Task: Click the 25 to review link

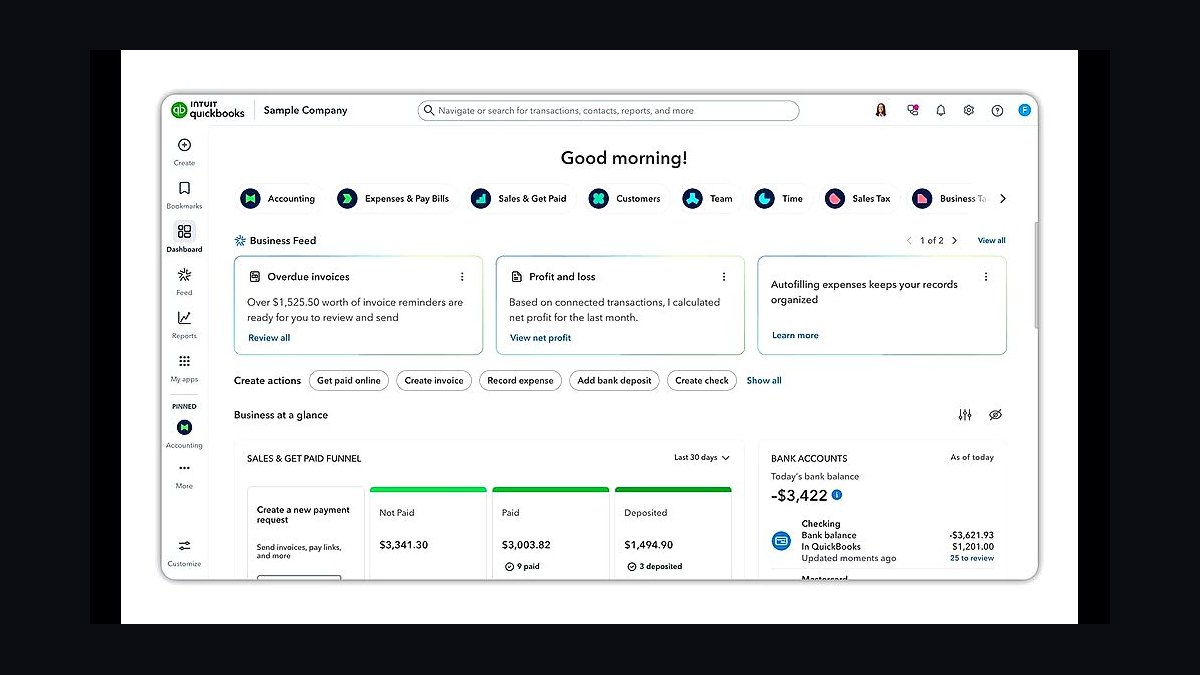Action: coord(972,558)
